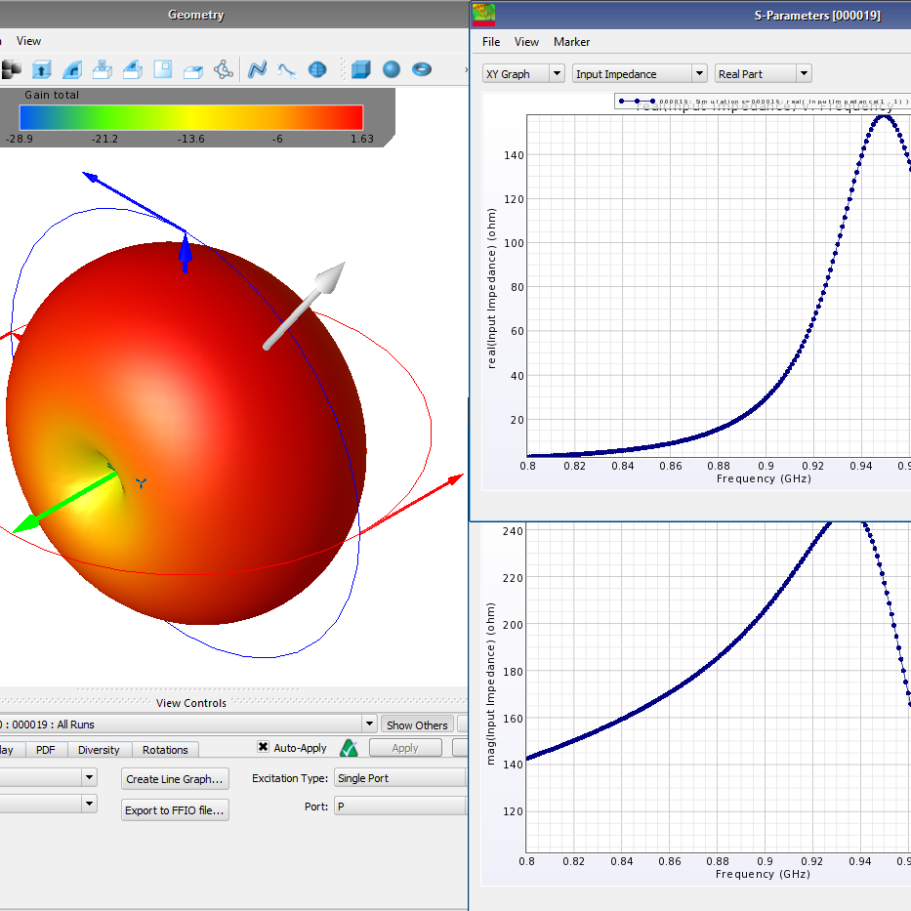
Task: Click the Apply button
Action: [405, 748]
